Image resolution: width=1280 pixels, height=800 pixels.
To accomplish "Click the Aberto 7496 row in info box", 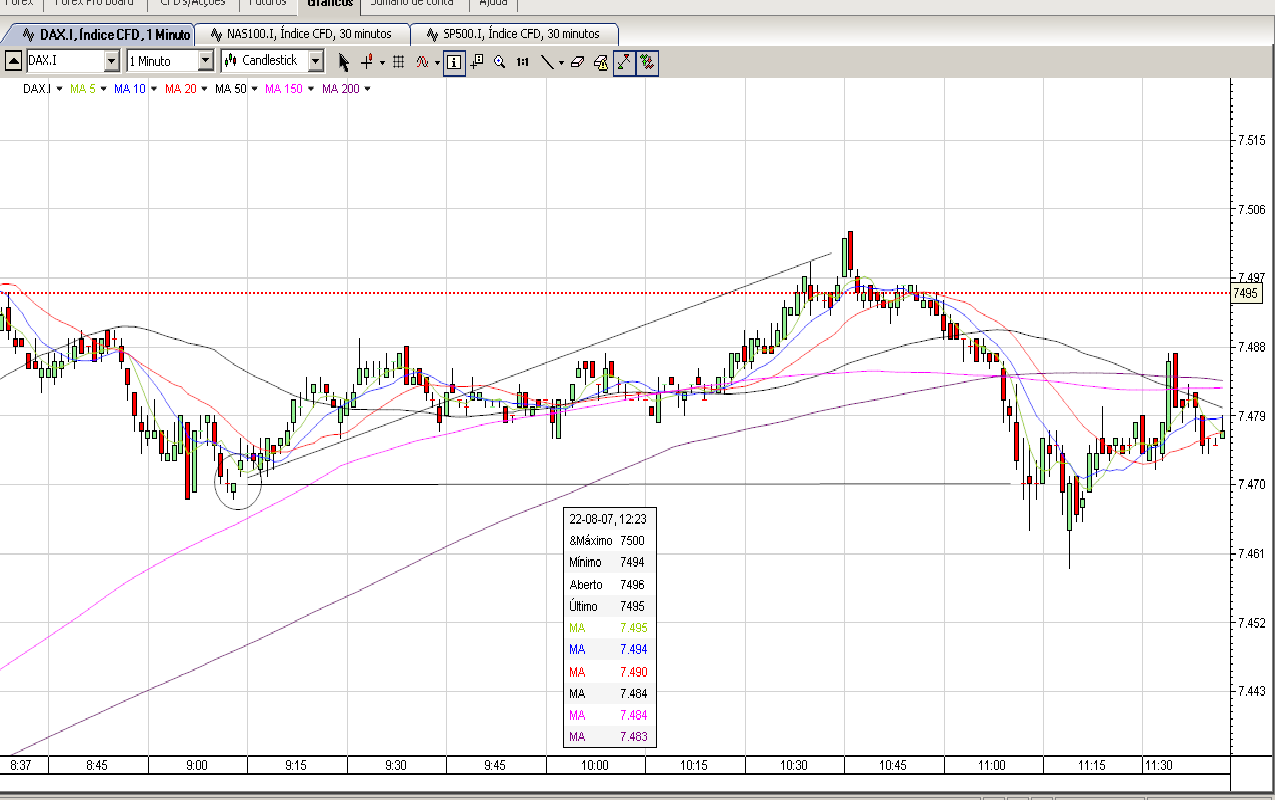I will click(x=608, y=584).
